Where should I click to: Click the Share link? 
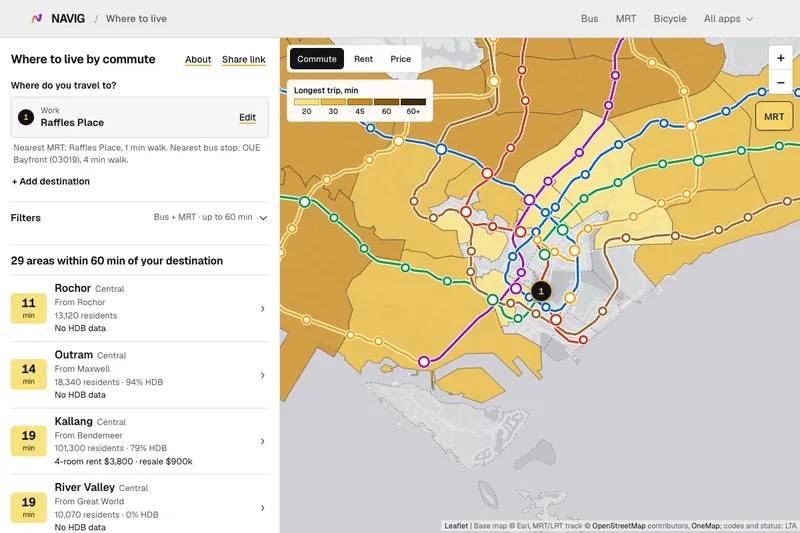(243, 60)
